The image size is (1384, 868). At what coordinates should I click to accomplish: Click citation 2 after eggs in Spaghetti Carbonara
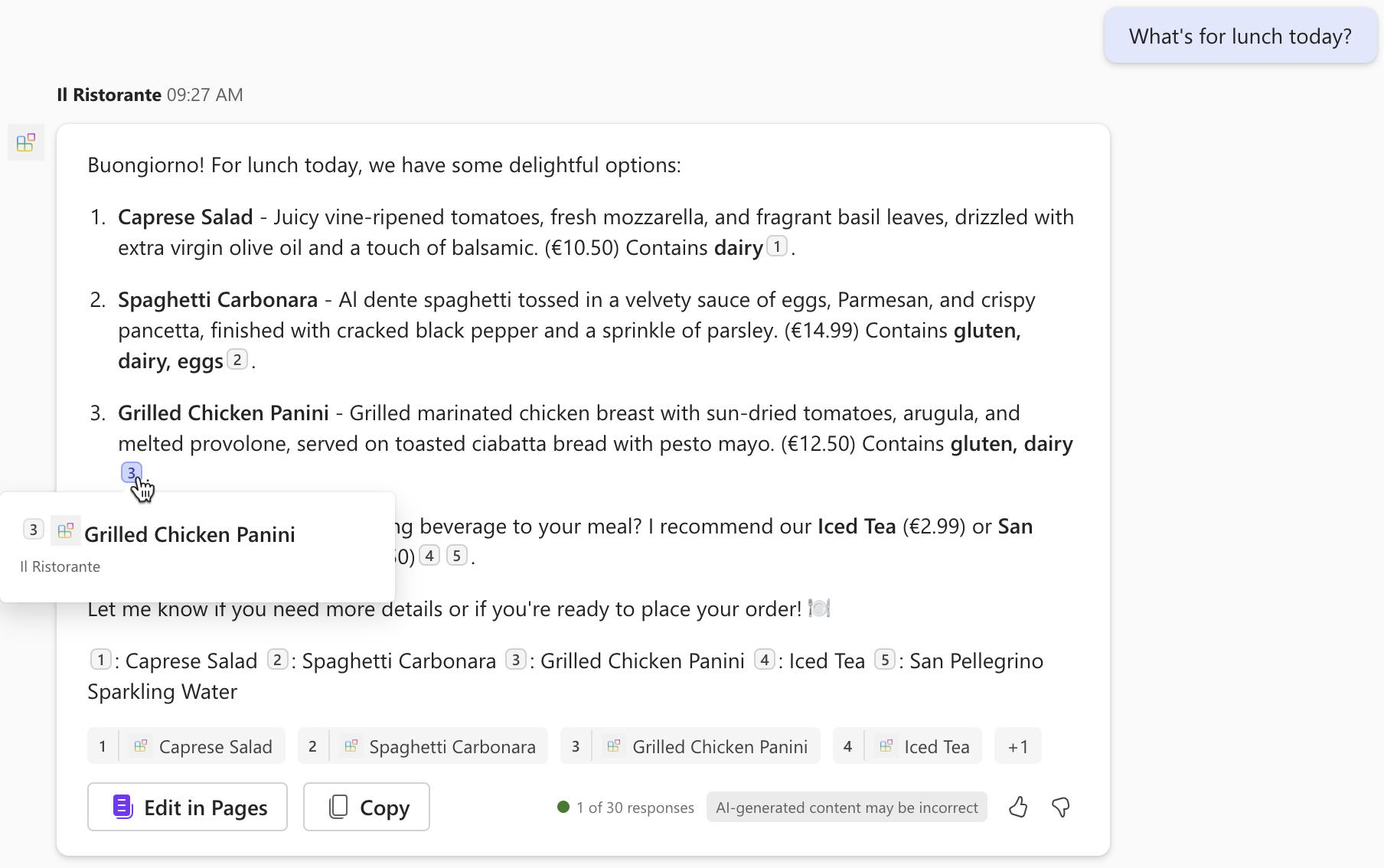(237, 358)
